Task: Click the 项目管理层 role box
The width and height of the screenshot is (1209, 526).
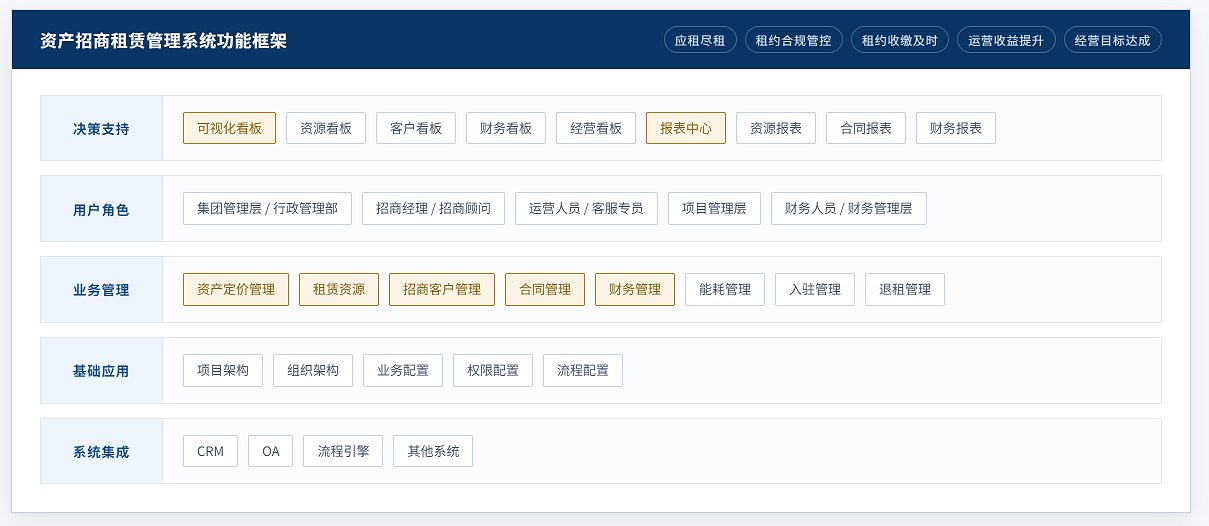Action: coord(714,209)
